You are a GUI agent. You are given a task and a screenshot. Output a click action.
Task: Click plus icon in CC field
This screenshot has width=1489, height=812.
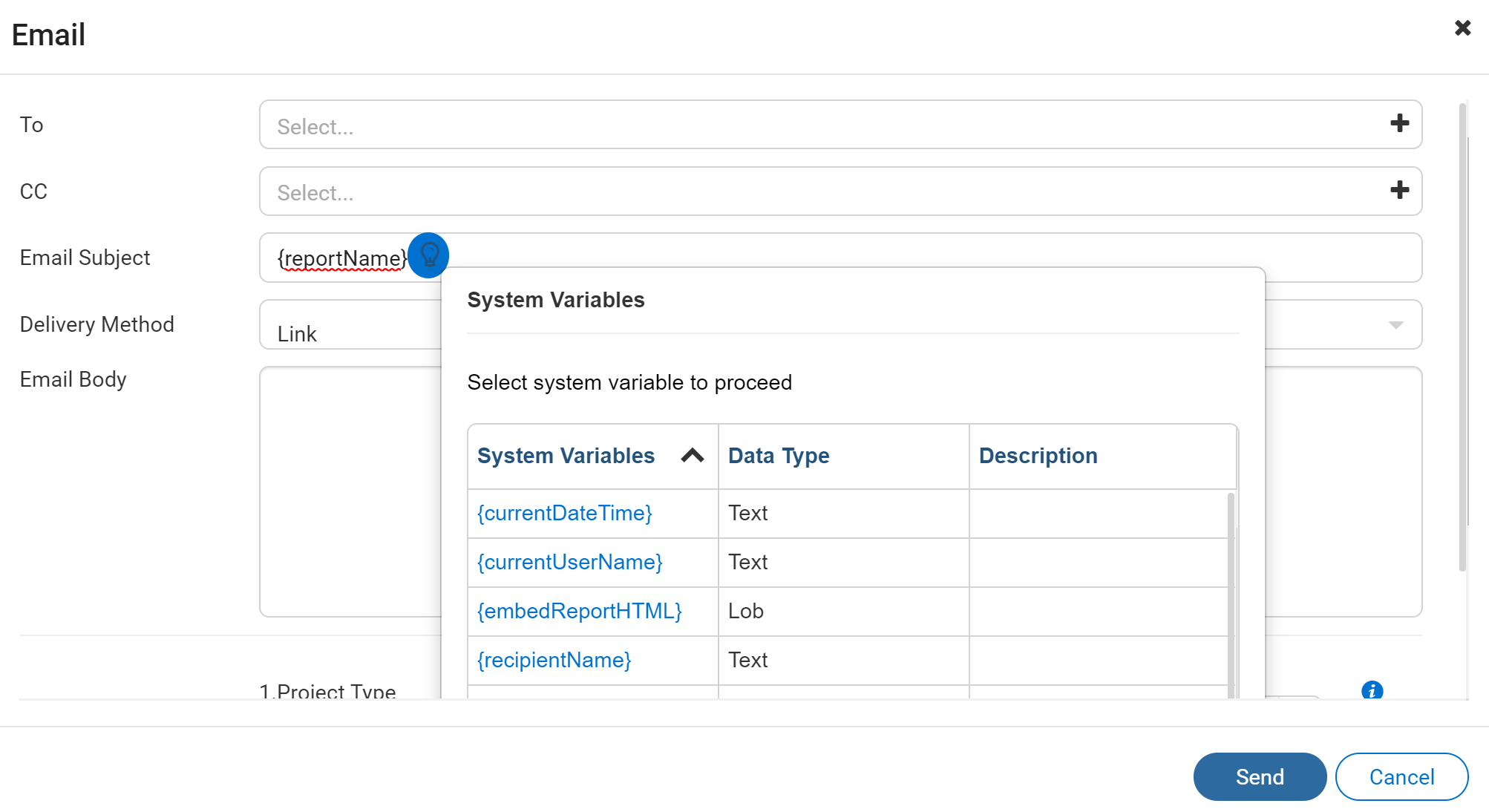pyautogui.click(x=1399, y=191)
